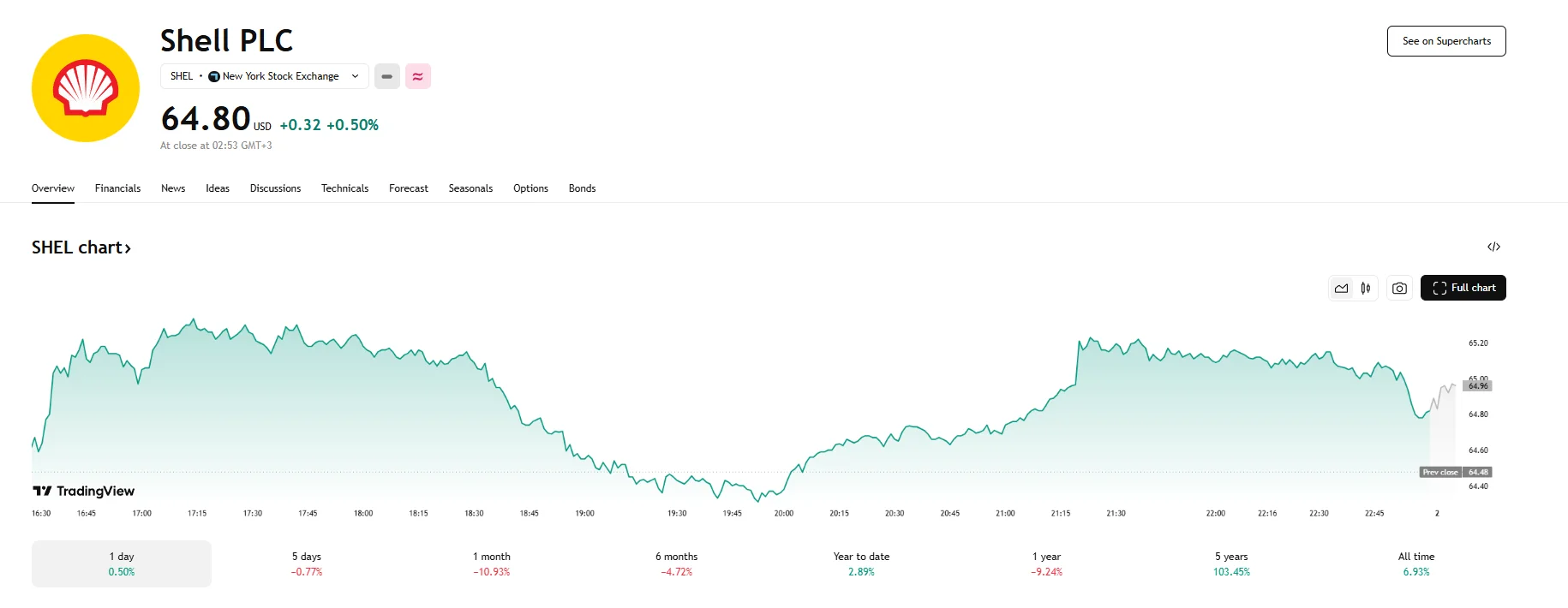Switch to the Financials tab
Image resolution: width=1568 pixels, height=608 pixels.
[x=117, y=188]
